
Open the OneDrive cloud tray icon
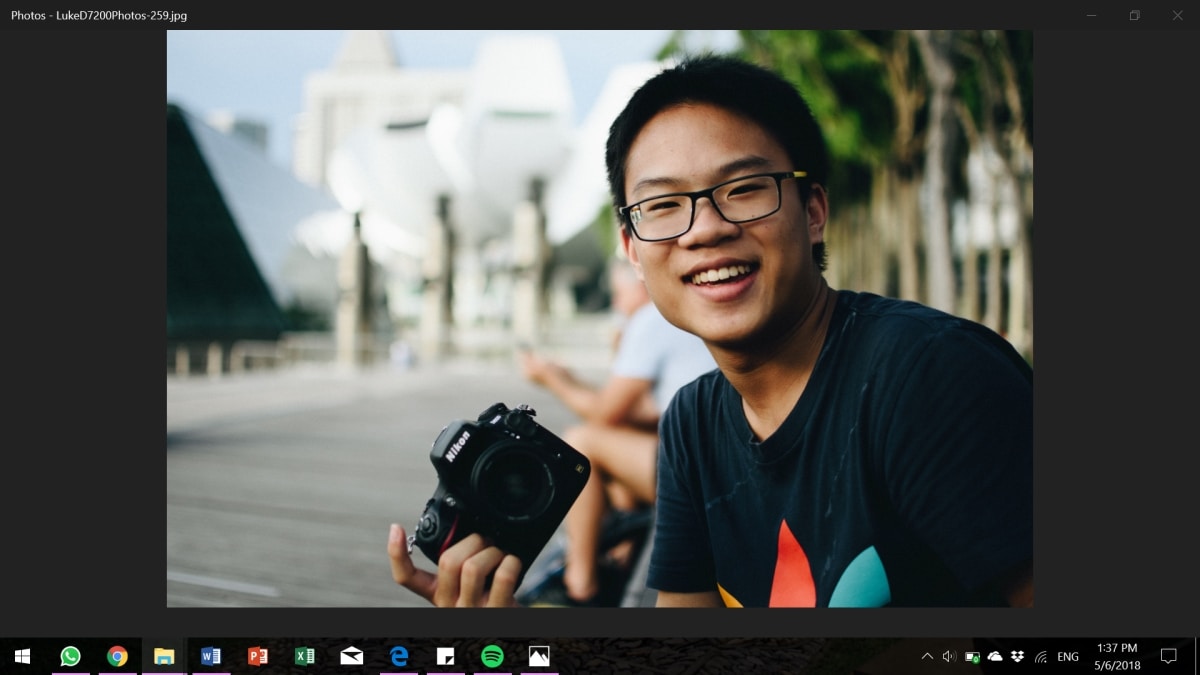pos(995,656)
